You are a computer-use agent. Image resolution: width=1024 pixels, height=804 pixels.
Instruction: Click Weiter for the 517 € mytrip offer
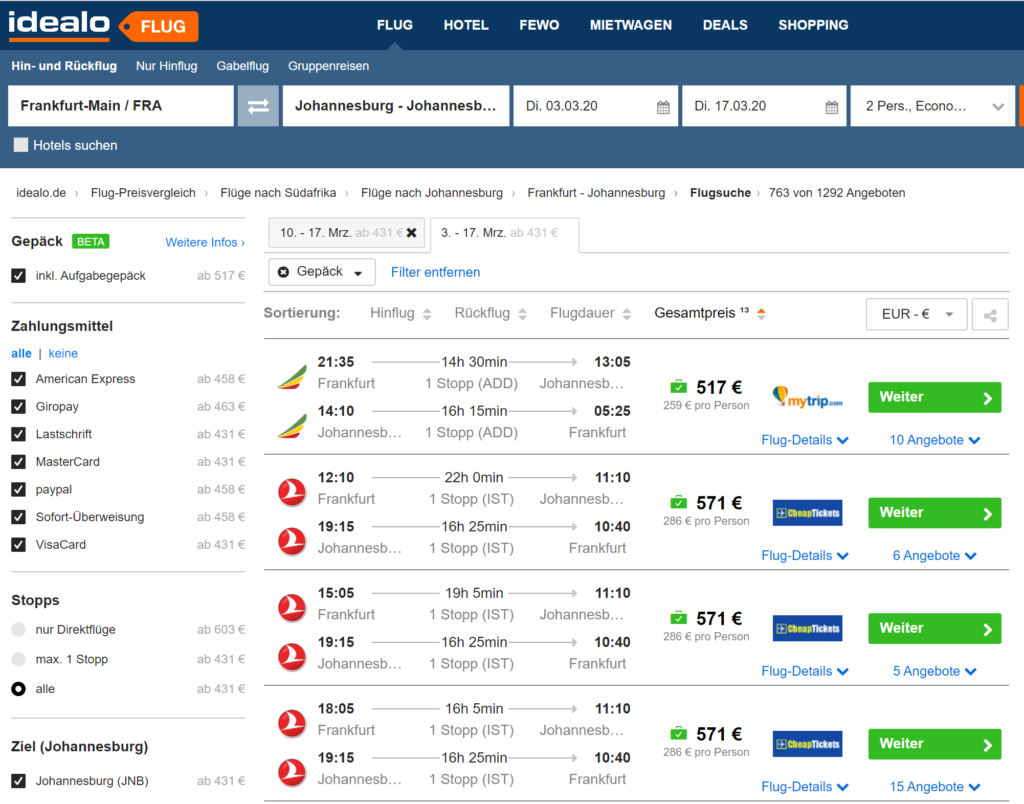(935, 397)
